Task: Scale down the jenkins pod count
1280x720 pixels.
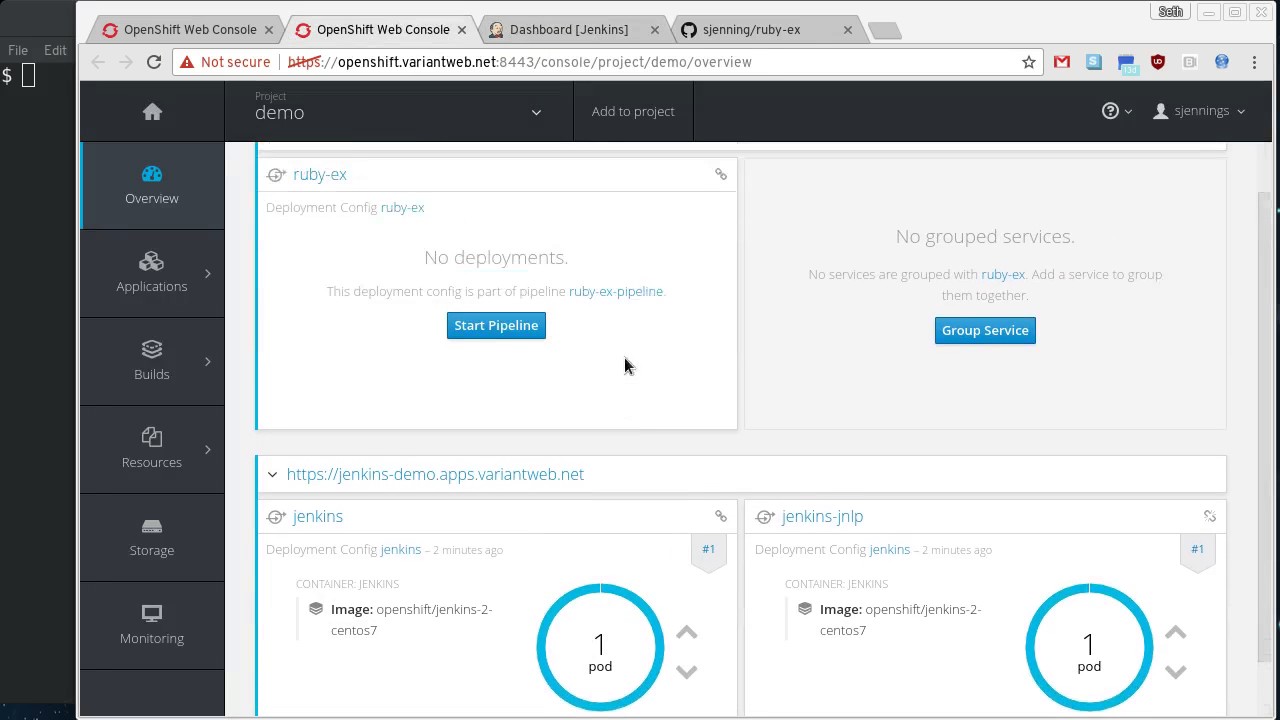Action: (x=686, y=672)
